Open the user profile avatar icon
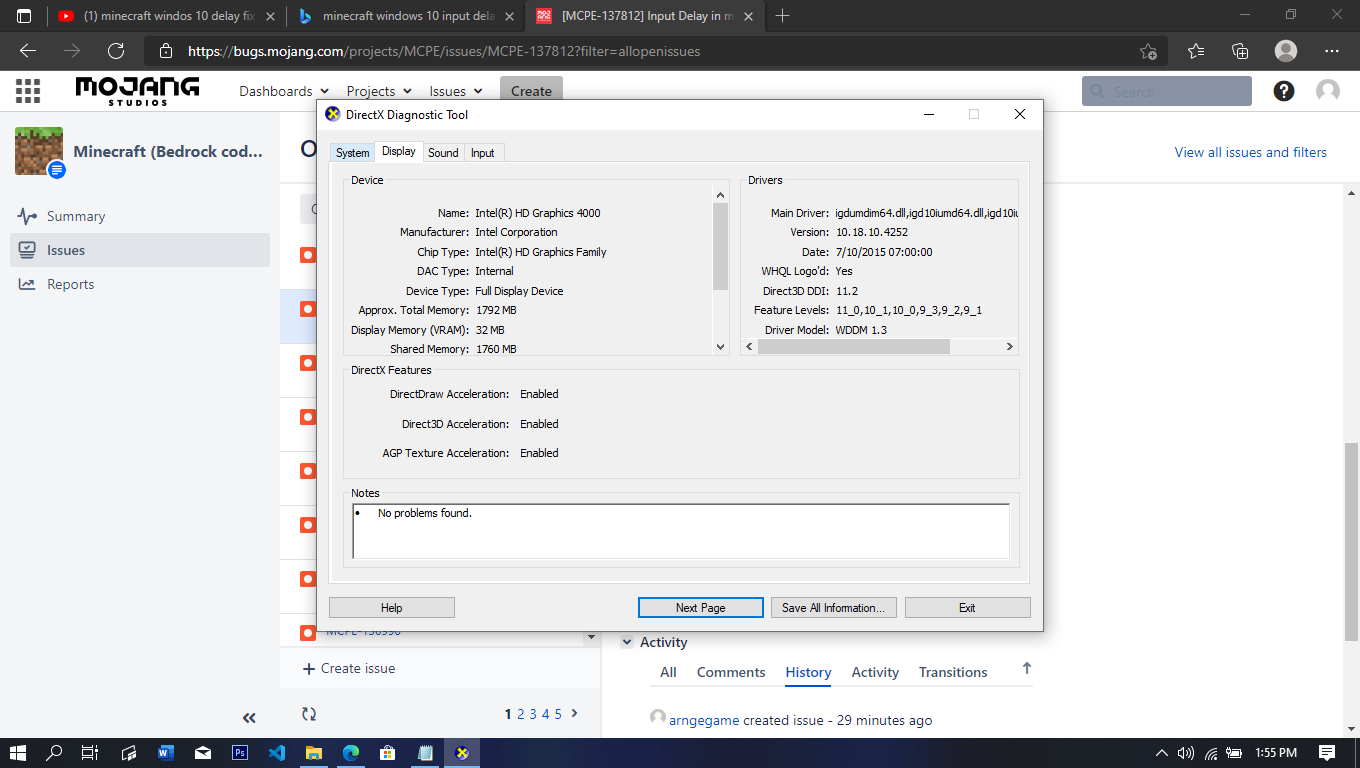Viewport: 1360px width, 768px height. [1328, 91]
